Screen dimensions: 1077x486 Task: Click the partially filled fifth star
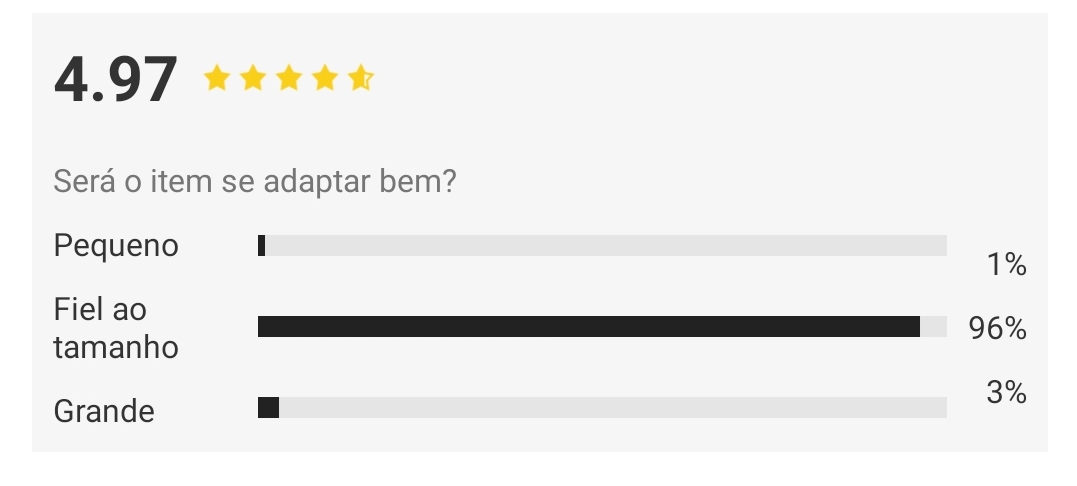coord(361,78)
